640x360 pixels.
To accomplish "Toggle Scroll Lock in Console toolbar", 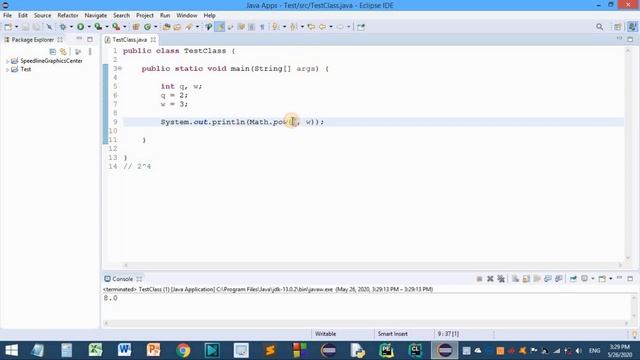I will coord(526,279).
